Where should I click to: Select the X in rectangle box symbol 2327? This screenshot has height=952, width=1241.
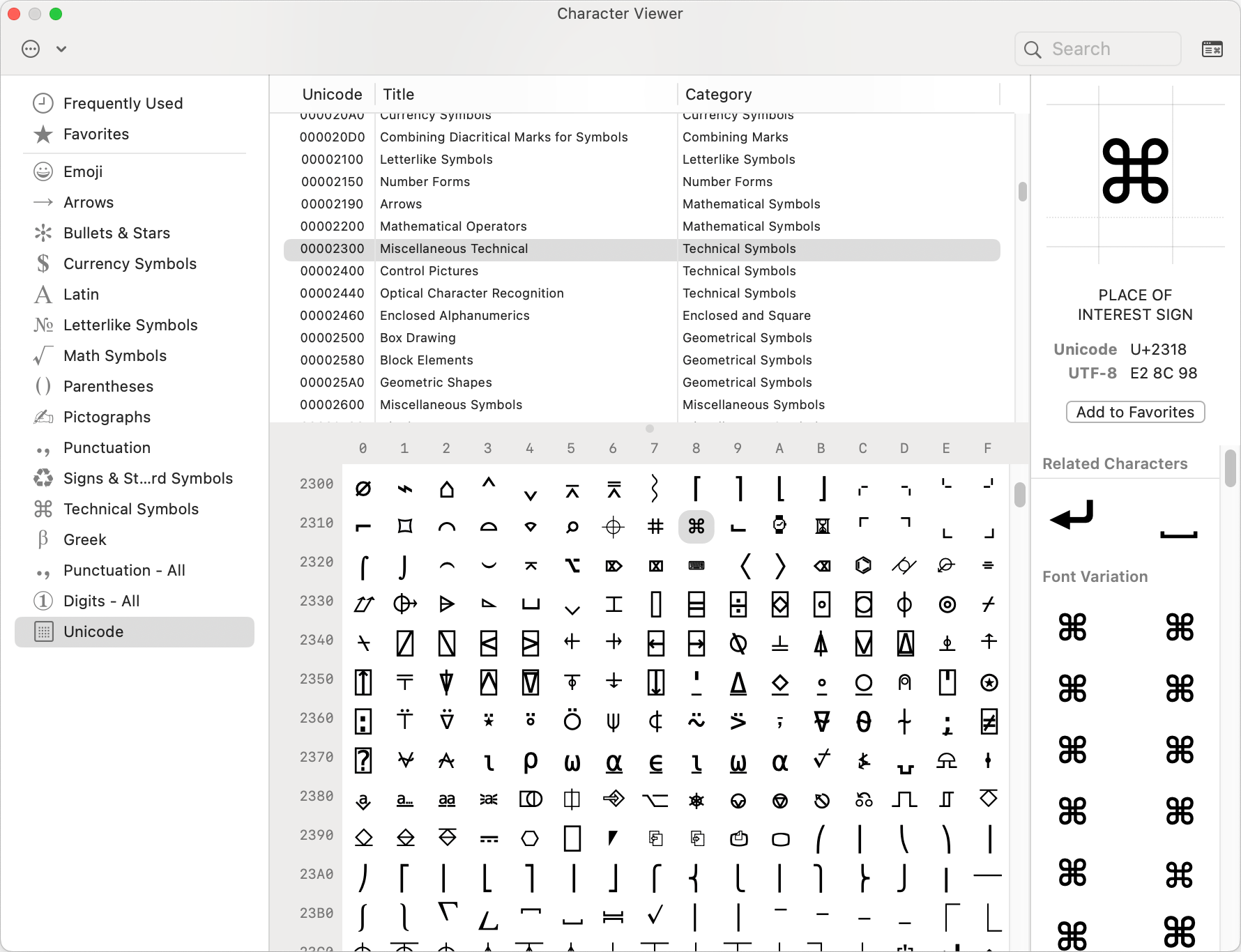(655, 566)
